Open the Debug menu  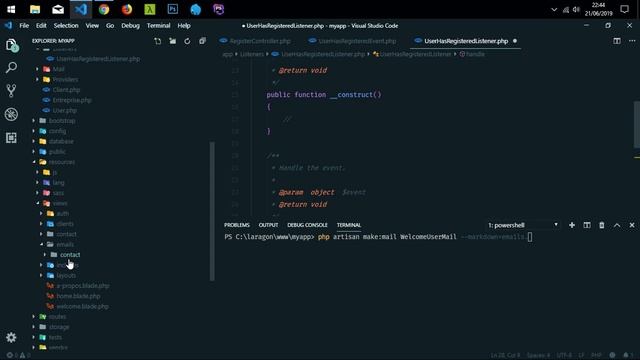130,25
